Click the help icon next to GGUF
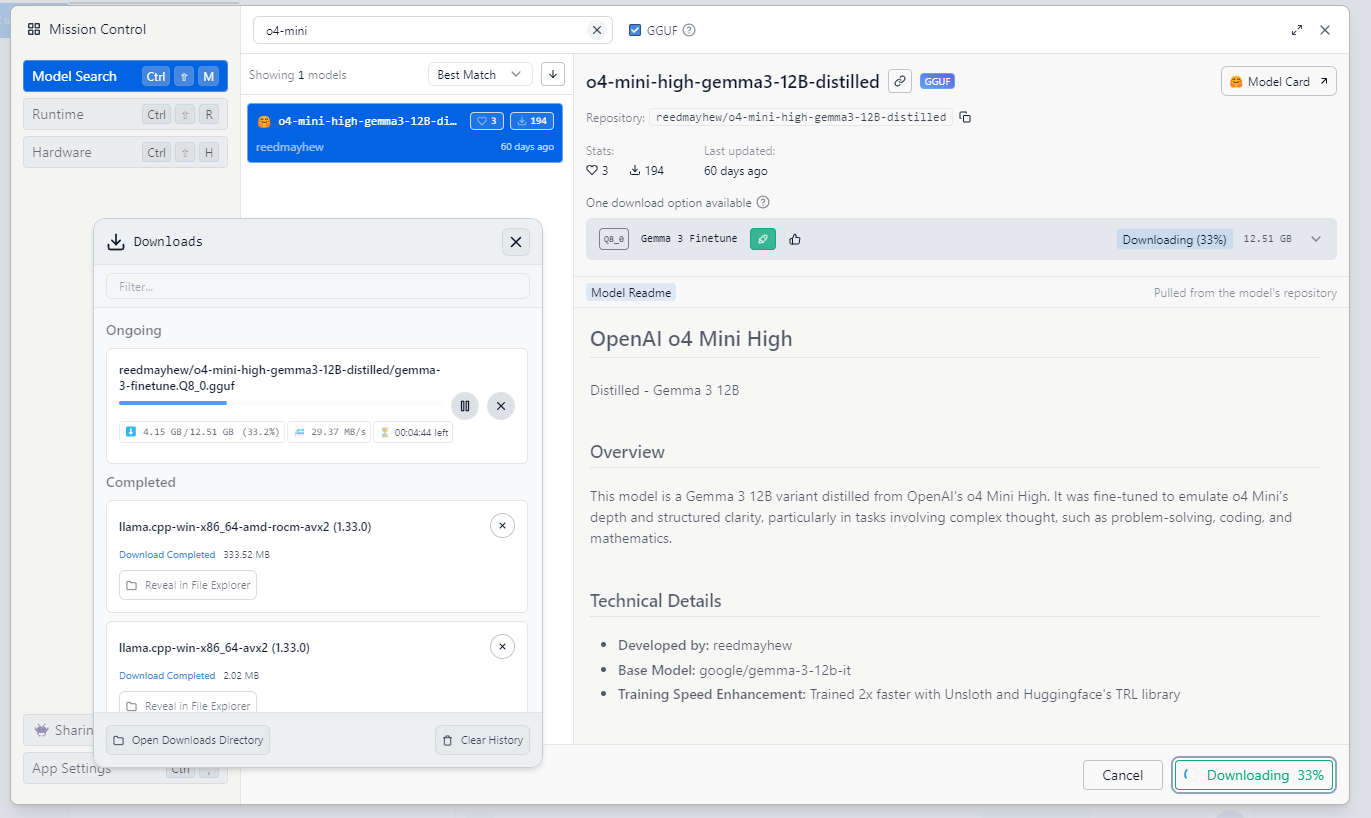Screen dimensions: 1371x818 coord(689,30)
